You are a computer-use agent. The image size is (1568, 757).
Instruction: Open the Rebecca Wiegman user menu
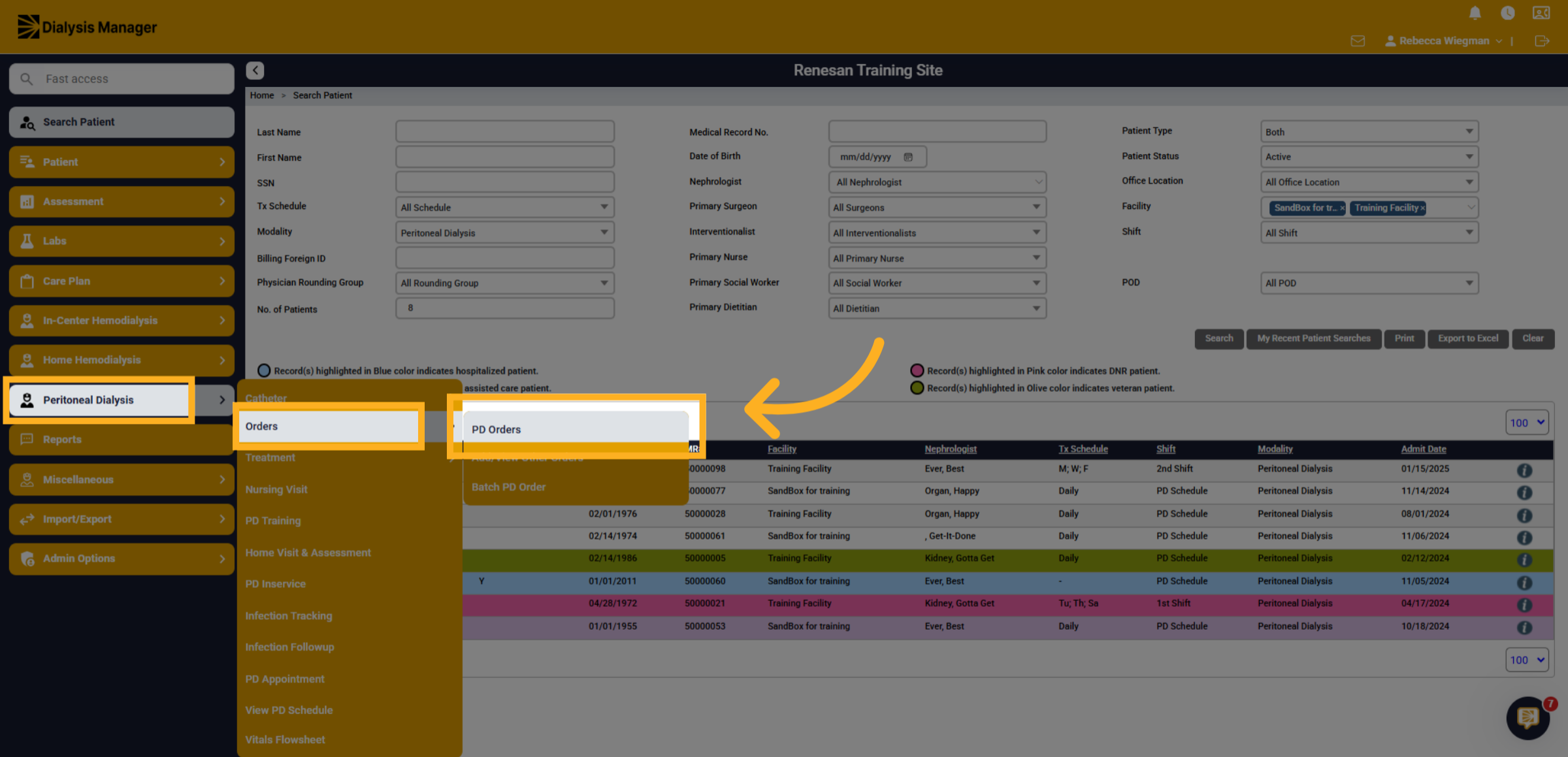click(1443, 40)
